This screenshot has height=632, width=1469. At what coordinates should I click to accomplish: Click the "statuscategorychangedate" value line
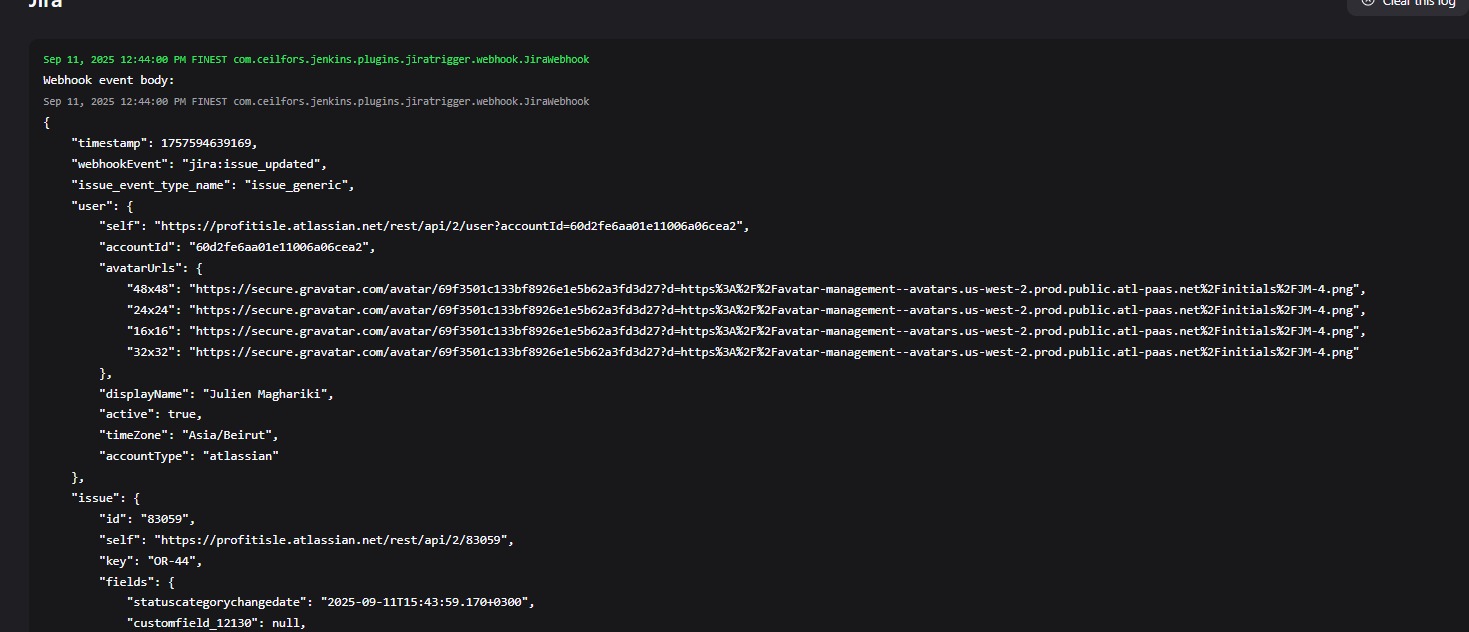pos(333,604)
